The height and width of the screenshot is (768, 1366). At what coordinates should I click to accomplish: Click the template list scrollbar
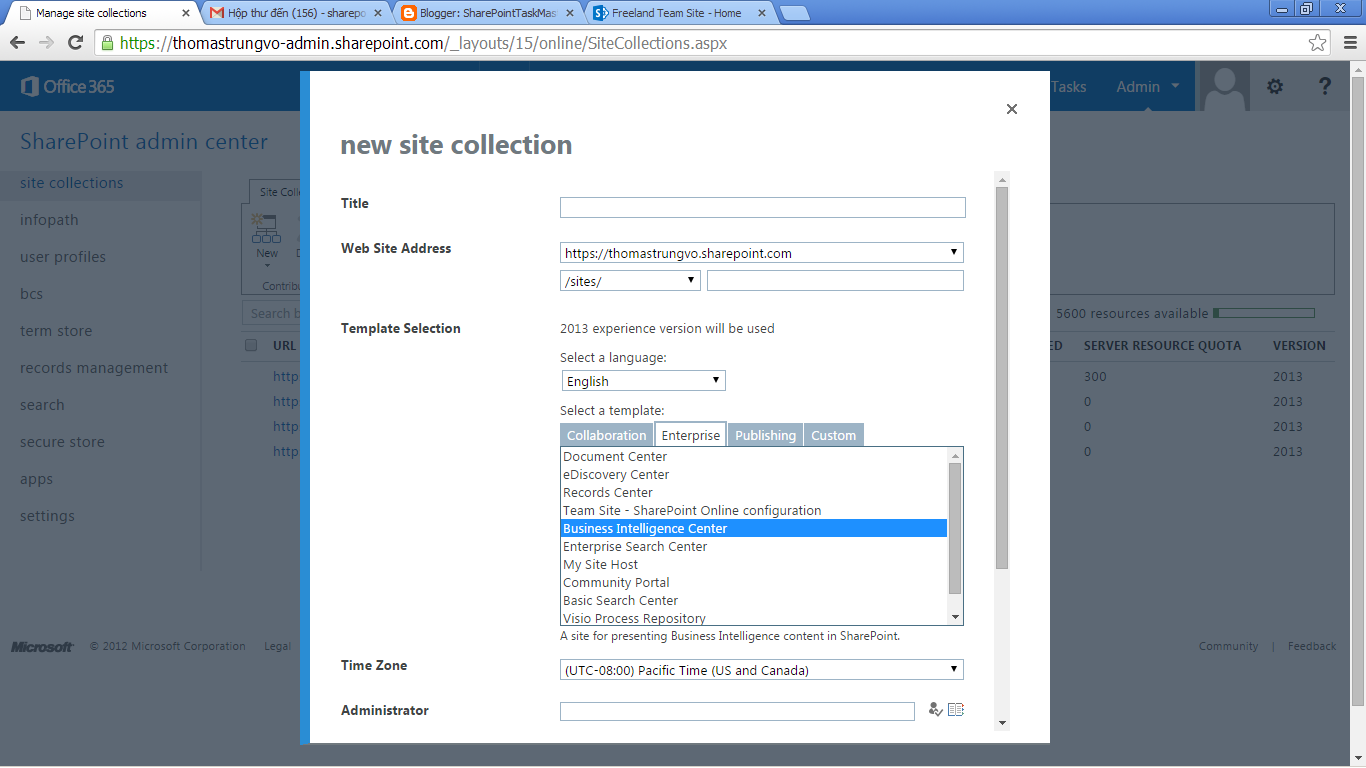[x=955, y=536]
